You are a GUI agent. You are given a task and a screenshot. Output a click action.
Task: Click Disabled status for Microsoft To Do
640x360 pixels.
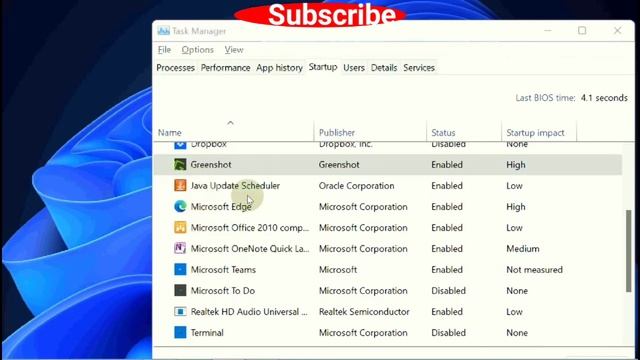click(448, 291)
